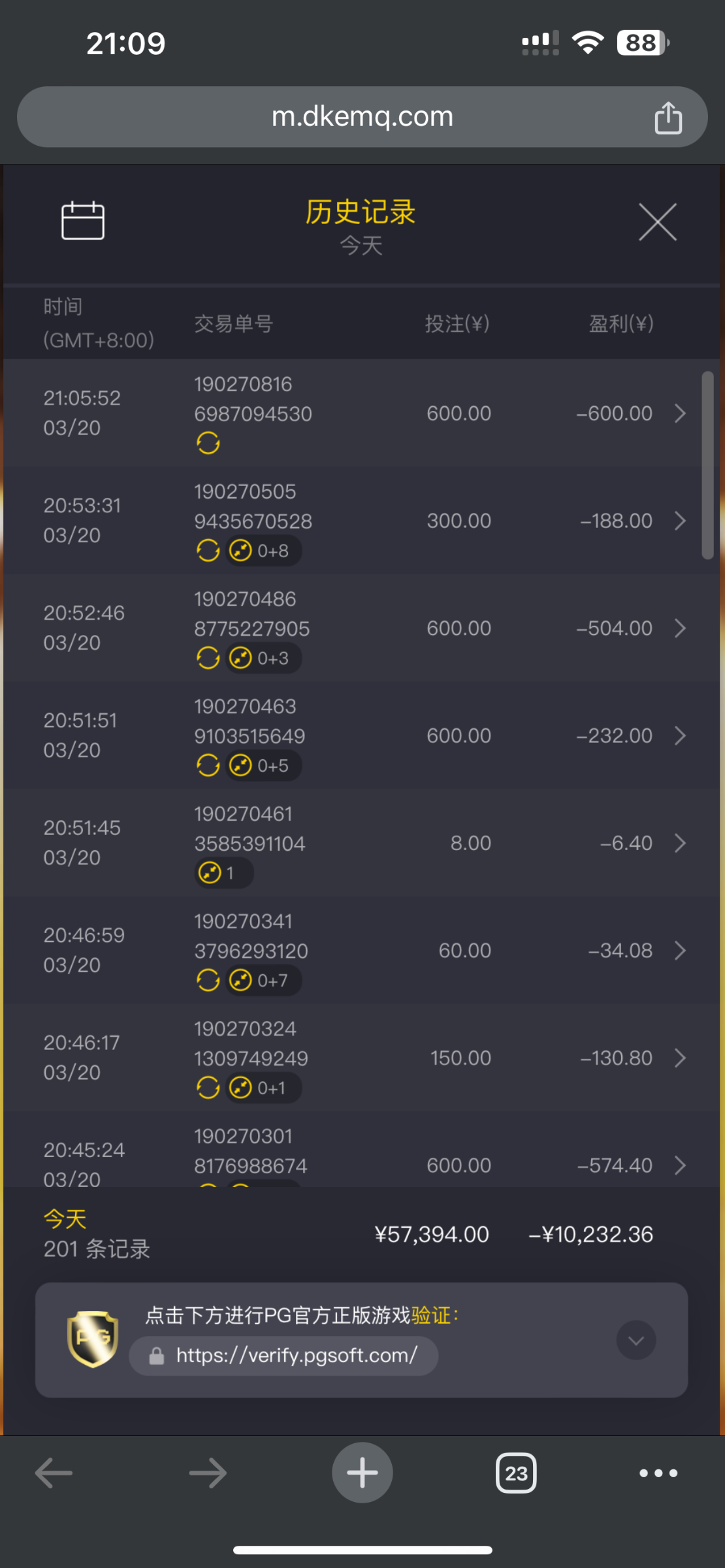
Task: Click the spin icon under the 21:05:52 record
Action: pyautogui.click(x=208, y=444)
